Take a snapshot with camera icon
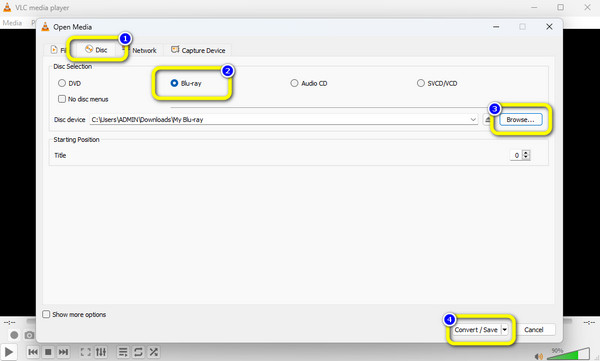Screen dimensions: 600x361 [x=29, y=335]
